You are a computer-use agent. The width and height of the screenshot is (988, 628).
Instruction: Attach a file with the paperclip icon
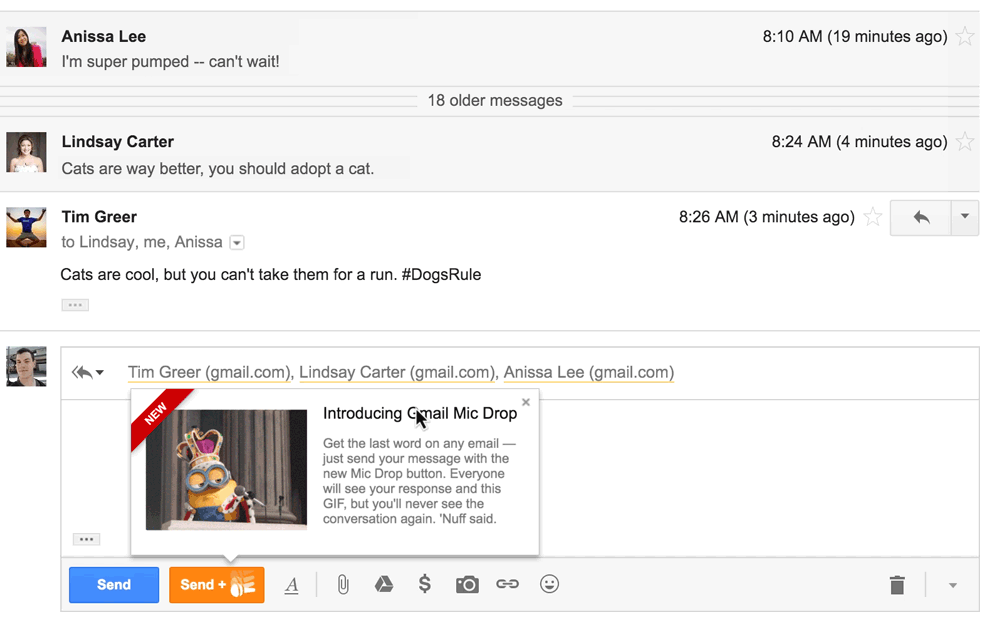(343, 585)
